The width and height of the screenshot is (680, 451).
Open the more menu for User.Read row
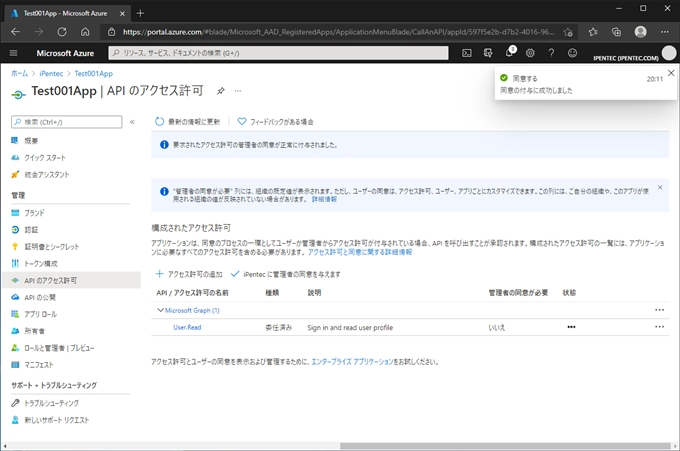tap(659, 327)
